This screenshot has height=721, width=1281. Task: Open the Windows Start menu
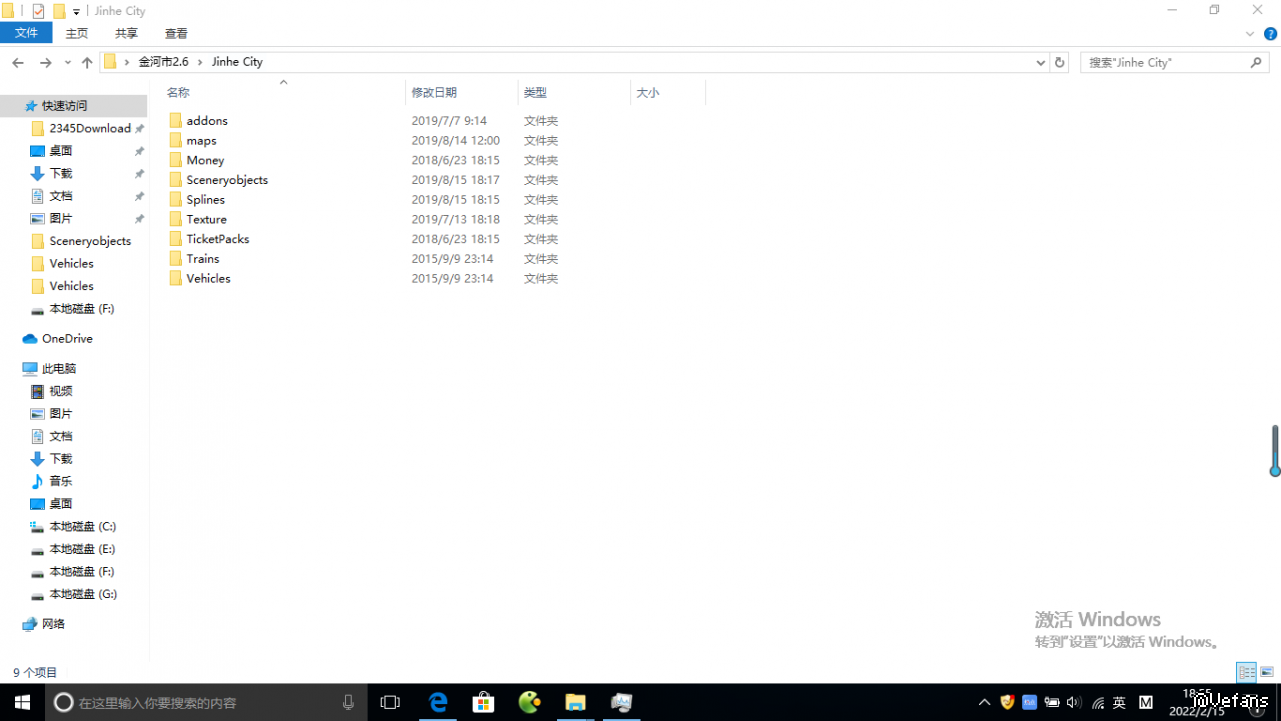(20, 702)
